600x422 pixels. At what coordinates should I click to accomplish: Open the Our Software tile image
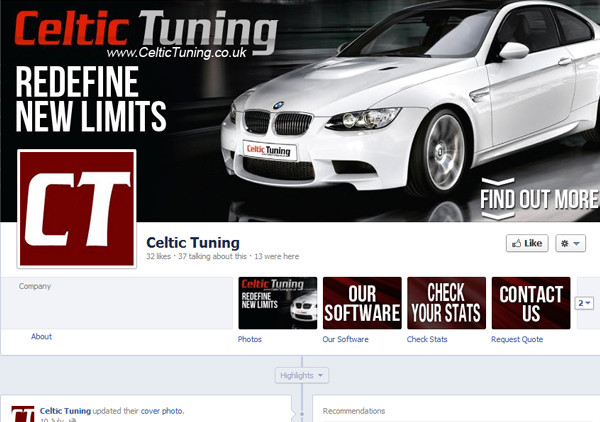pyautogui.click(x=362, y=303)
